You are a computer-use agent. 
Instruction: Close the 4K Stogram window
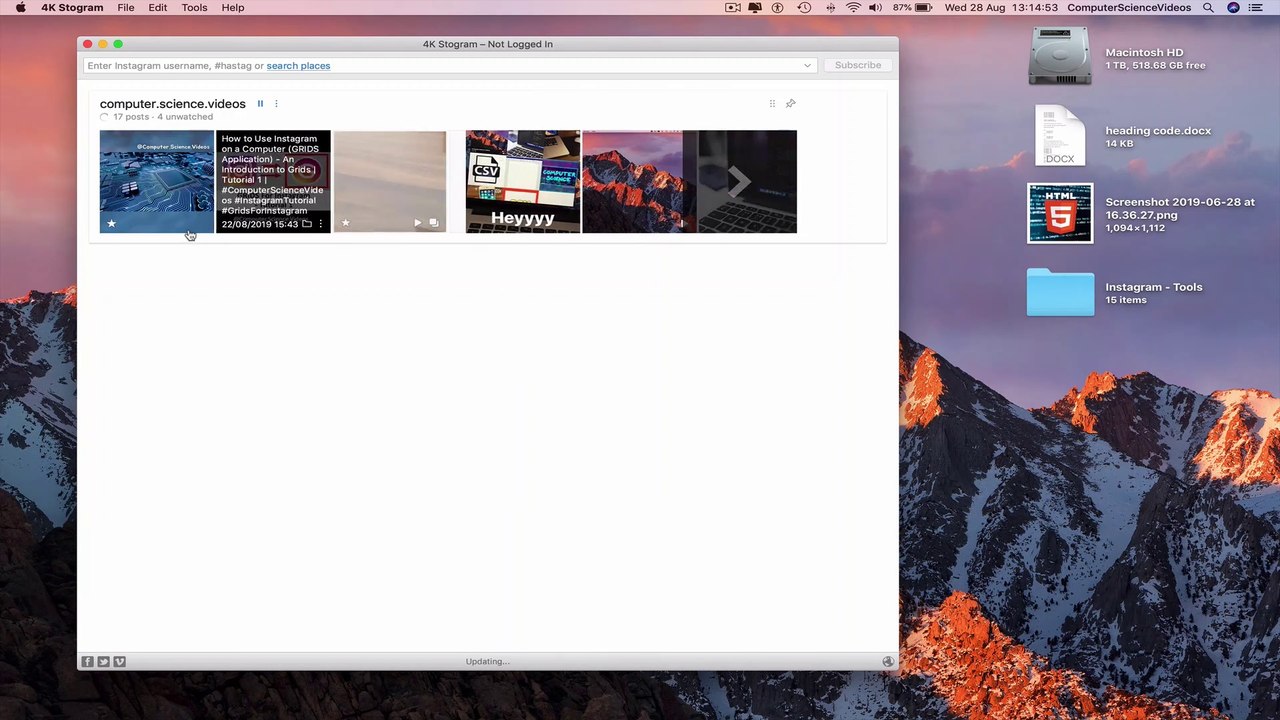(88, 44)
